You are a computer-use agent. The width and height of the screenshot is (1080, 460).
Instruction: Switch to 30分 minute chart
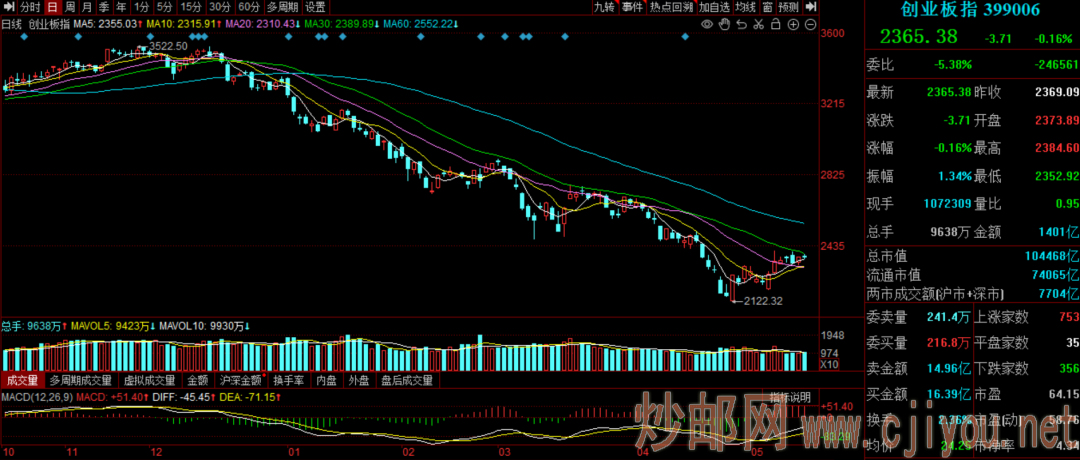(x=220, y=8)
